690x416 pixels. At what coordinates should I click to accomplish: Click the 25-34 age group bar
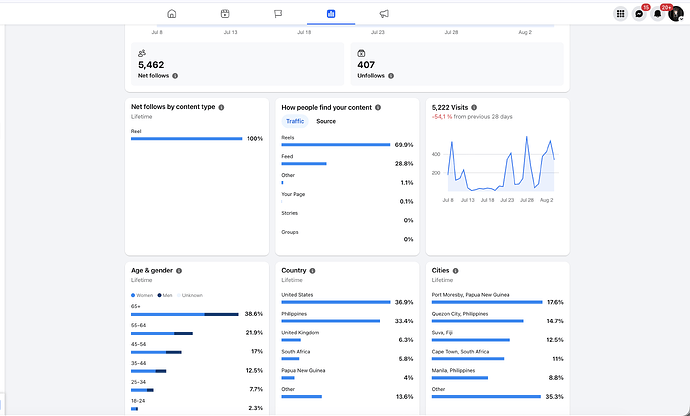point(142,390)
